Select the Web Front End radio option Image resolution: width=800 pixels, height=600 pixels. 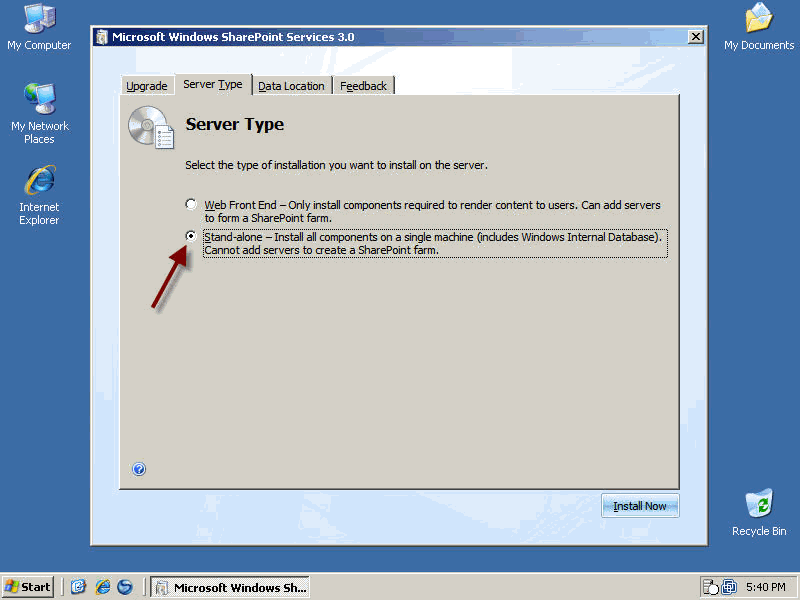click(x=191, y=205)
